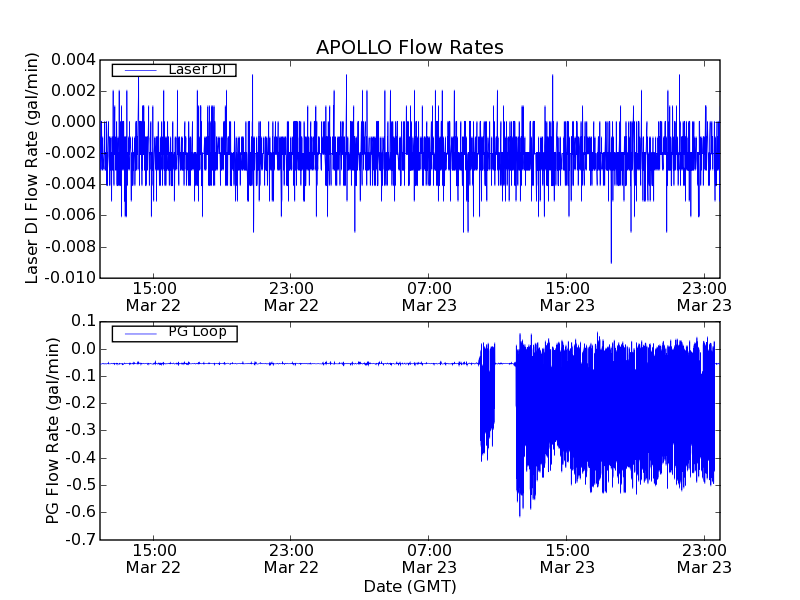Click the blue line sample in PG Loop legend

141,334
